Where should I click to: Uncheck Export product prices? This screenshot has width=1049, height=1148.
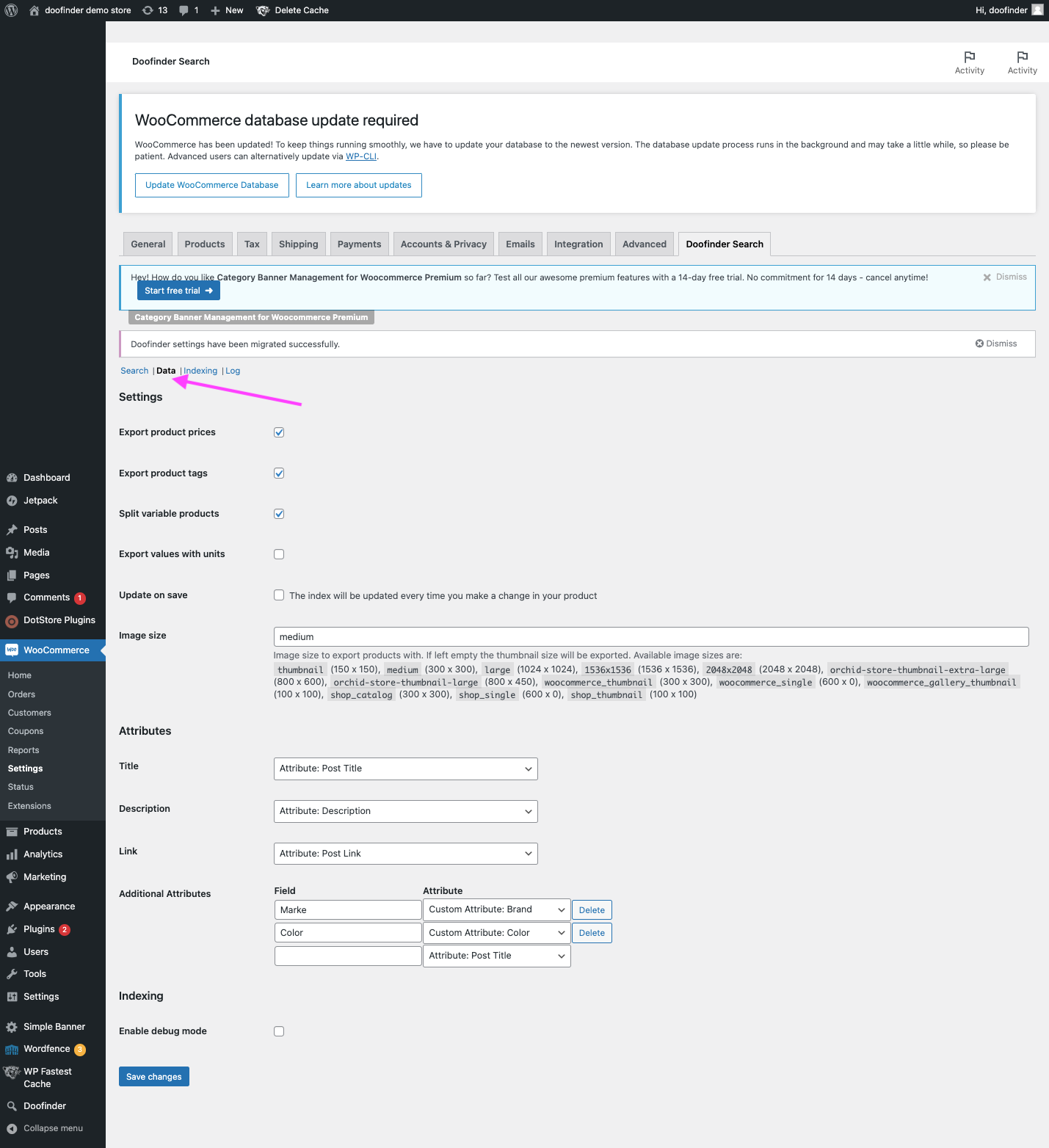tap(279, 432)
